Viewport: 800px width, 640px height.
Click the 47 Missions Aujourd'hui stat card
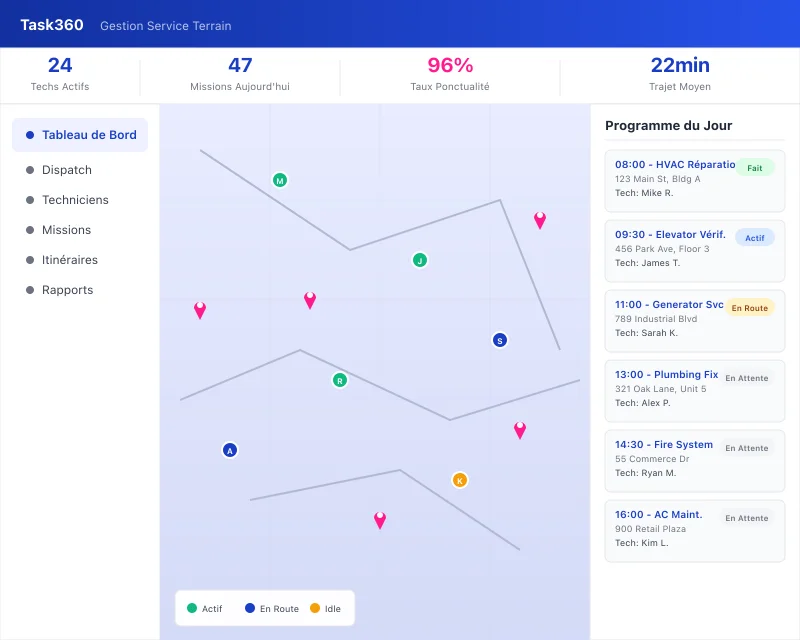[240, 72]
